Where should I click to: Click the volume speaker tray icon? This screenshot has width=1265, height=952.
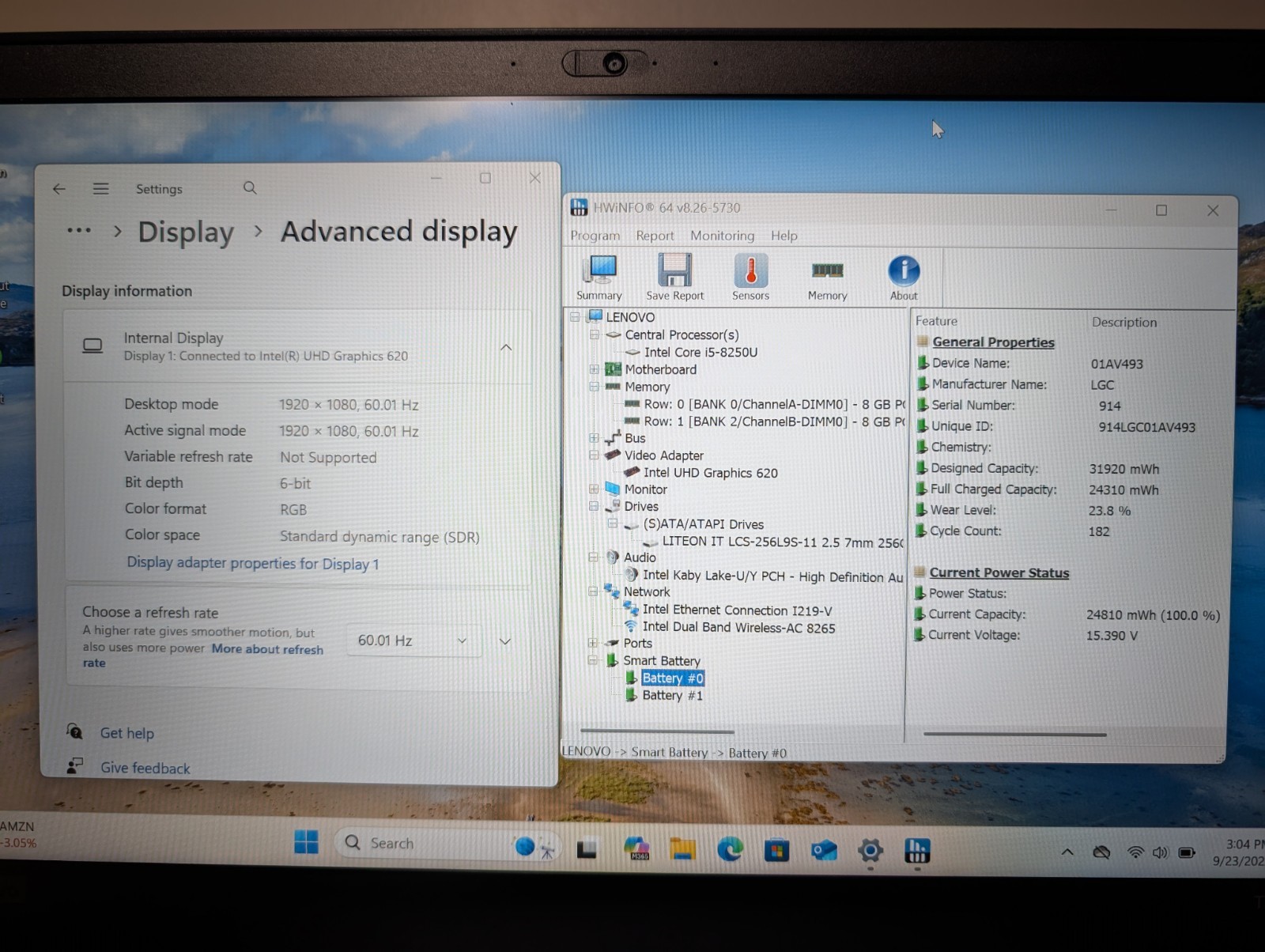pyautogui.click(x=1160, y=852)
